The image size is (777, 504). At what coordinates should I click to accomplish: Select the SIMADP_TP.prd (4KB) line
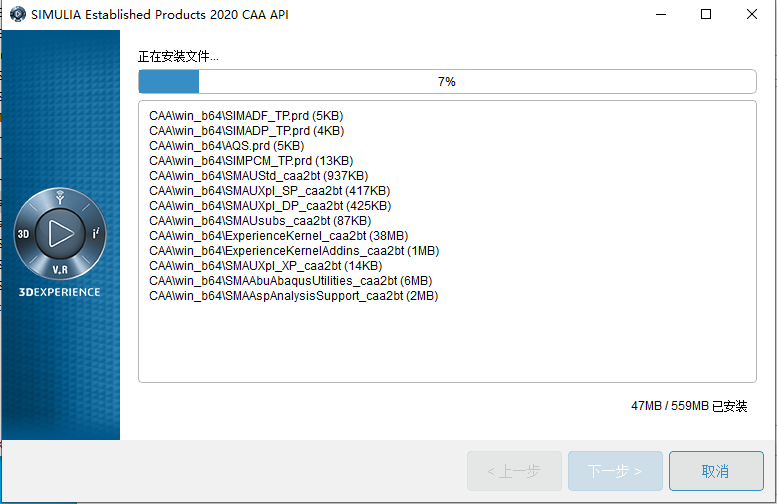(246, 131)
